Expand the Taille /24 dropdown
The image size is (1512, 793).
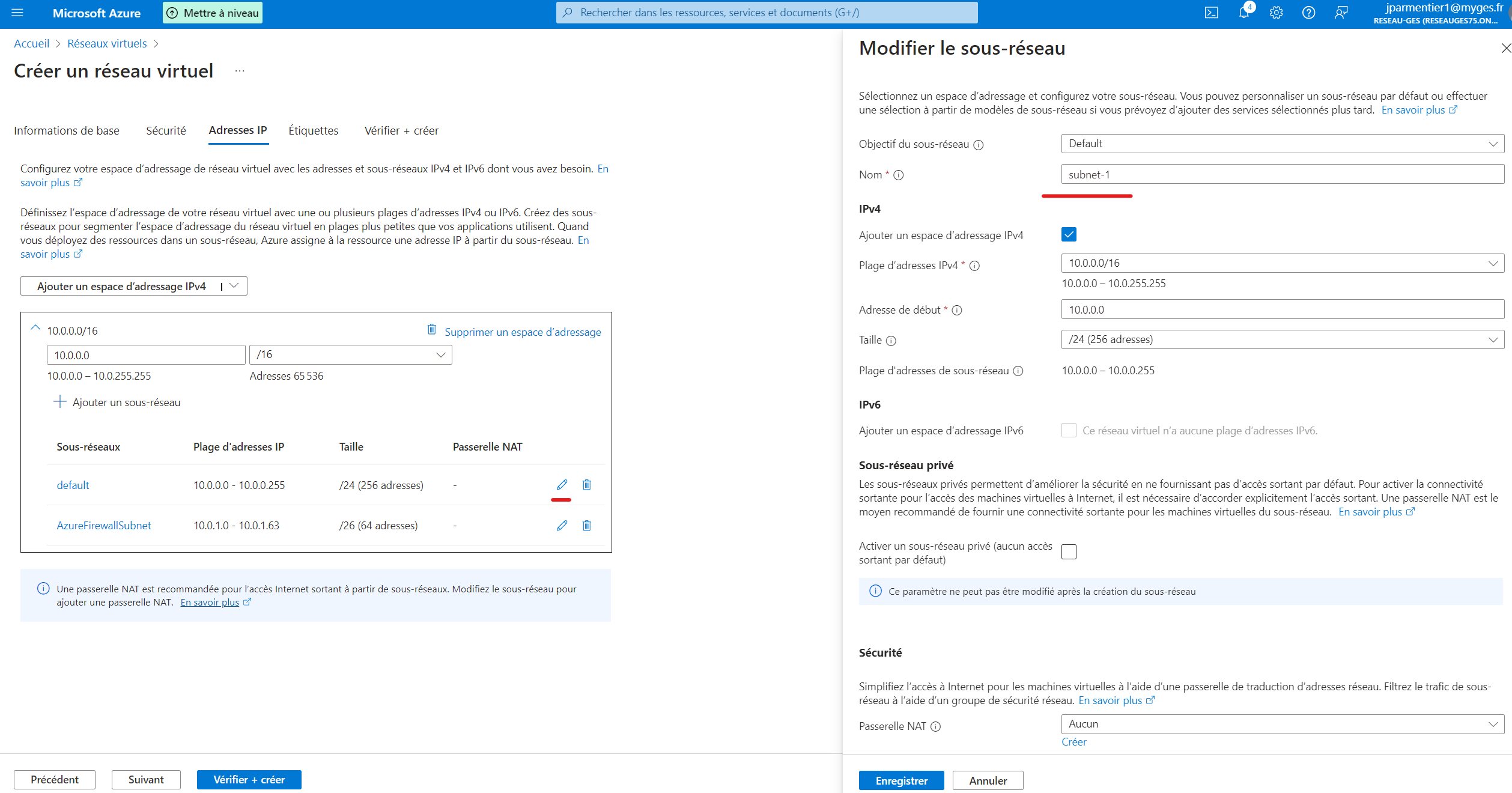(x=1282, y=339)
